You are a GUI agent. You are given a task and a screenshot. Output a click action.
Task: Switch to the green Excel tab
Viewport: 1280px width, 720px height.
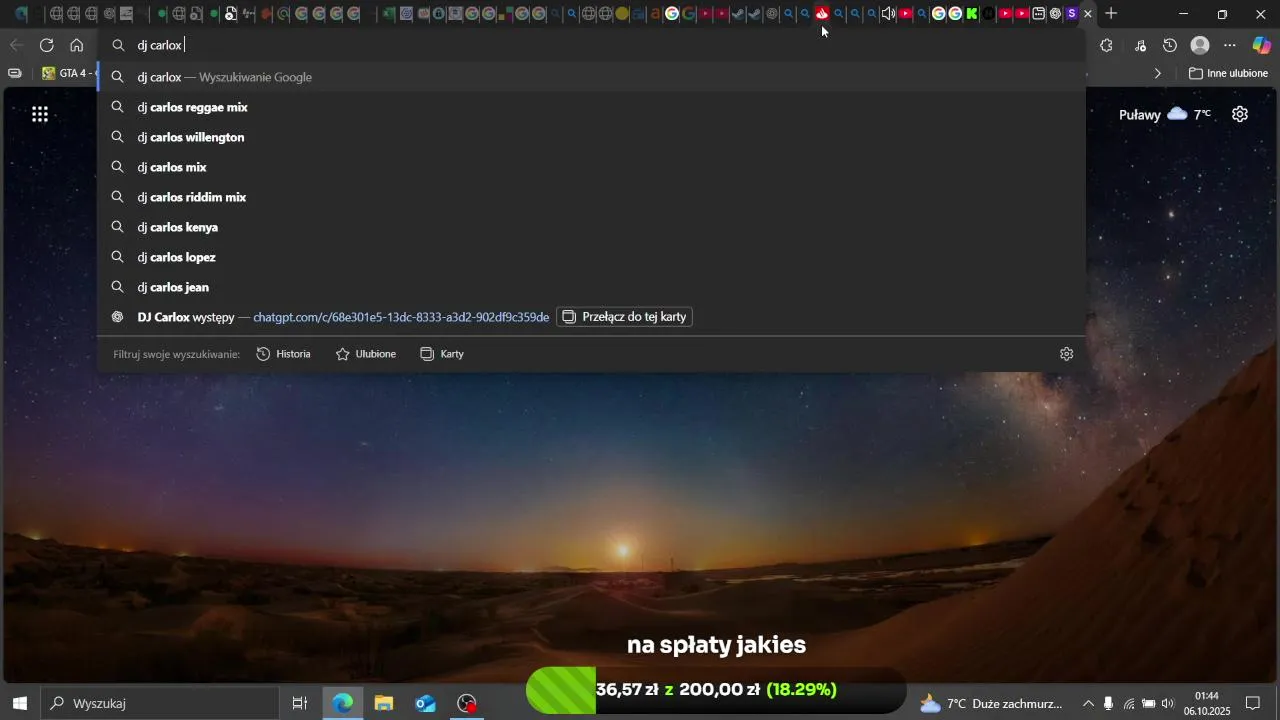[x=389, y=14]
